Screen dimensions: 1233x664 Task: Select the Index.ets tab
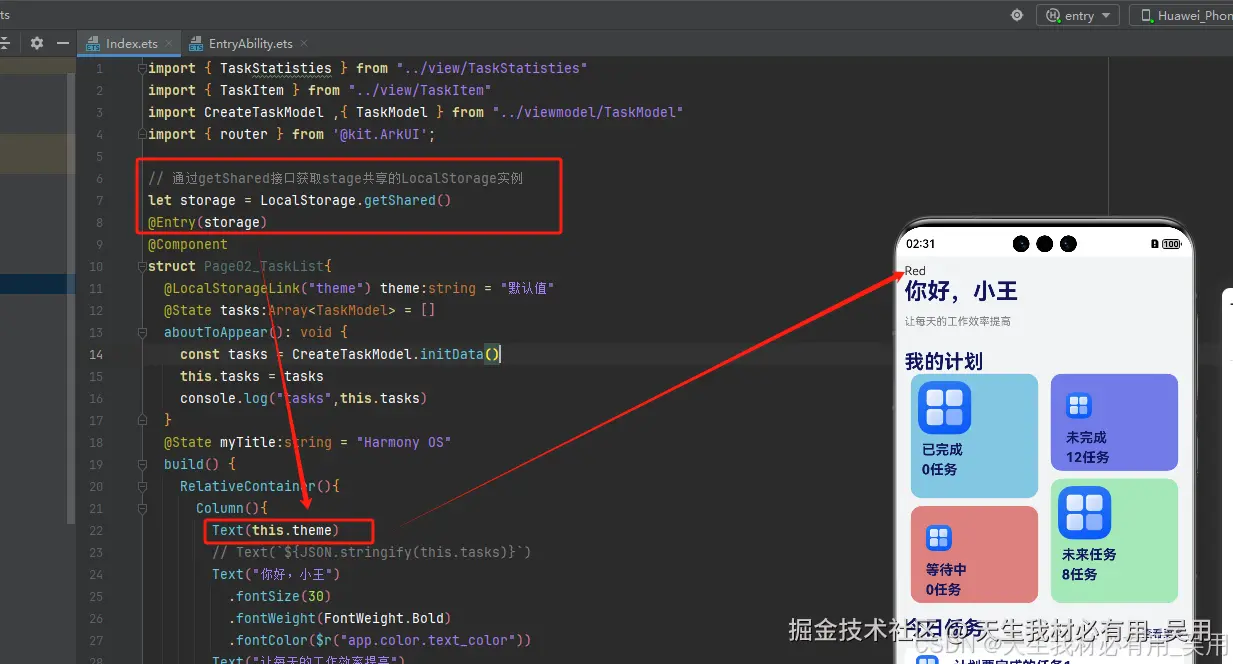(133, 43)
